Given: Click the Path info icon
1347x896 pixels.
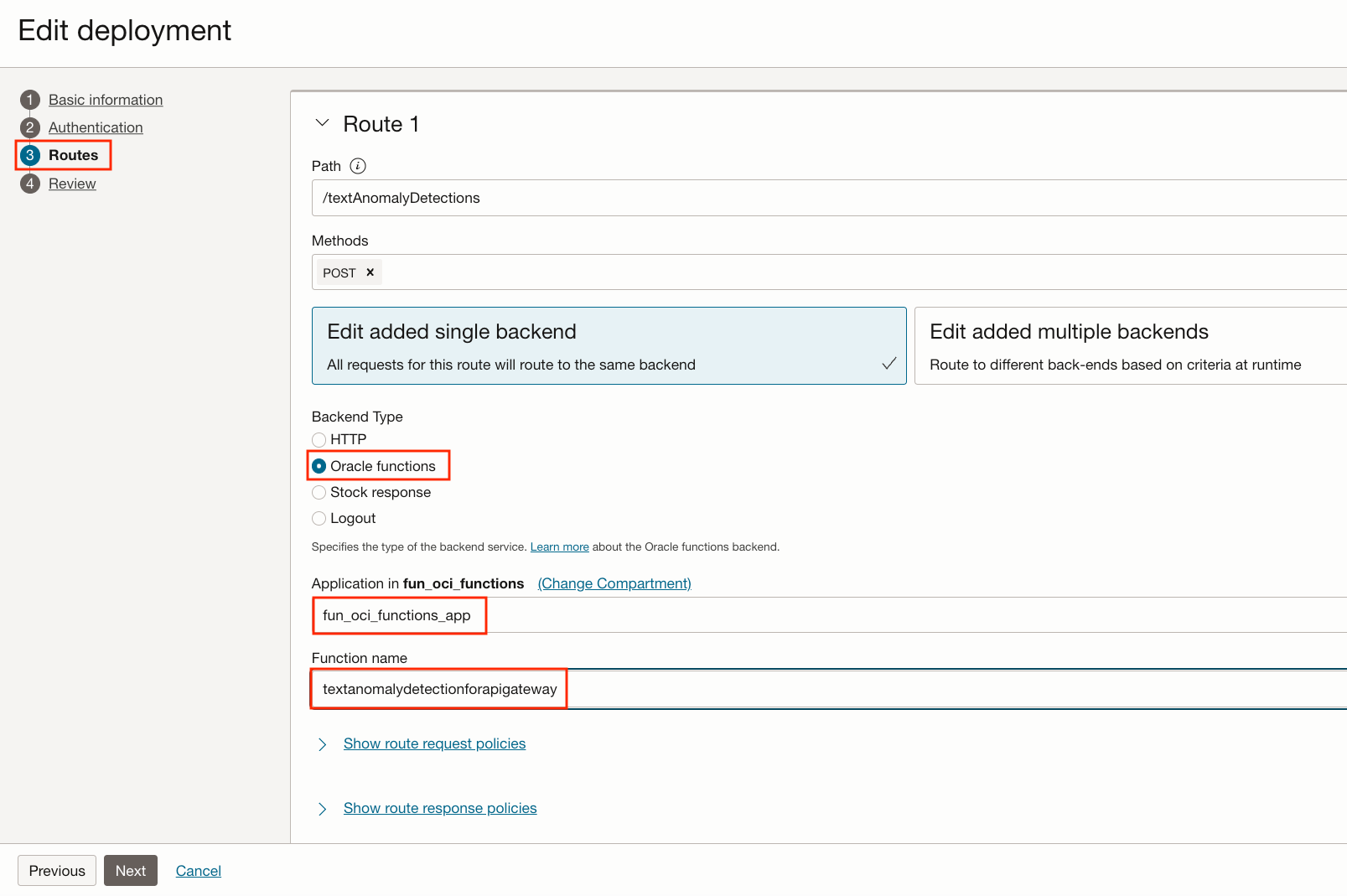Looking at the screenshot, I should pyautogui.click(x=358, y=166).
